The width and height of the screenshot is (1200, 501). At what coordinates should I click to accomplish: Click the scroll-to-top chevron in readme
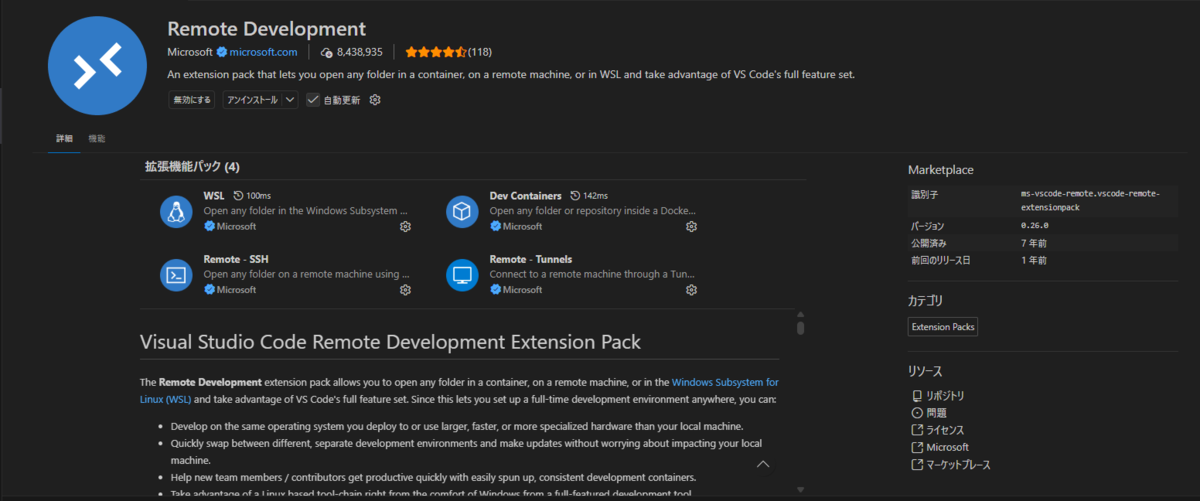[x=763, y=464]
